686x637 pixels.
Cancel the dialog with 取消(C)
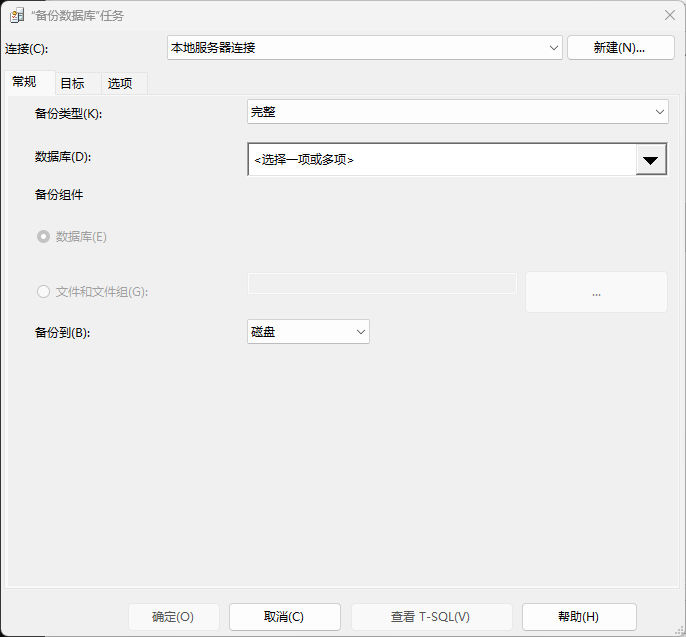tap(284, 617)
